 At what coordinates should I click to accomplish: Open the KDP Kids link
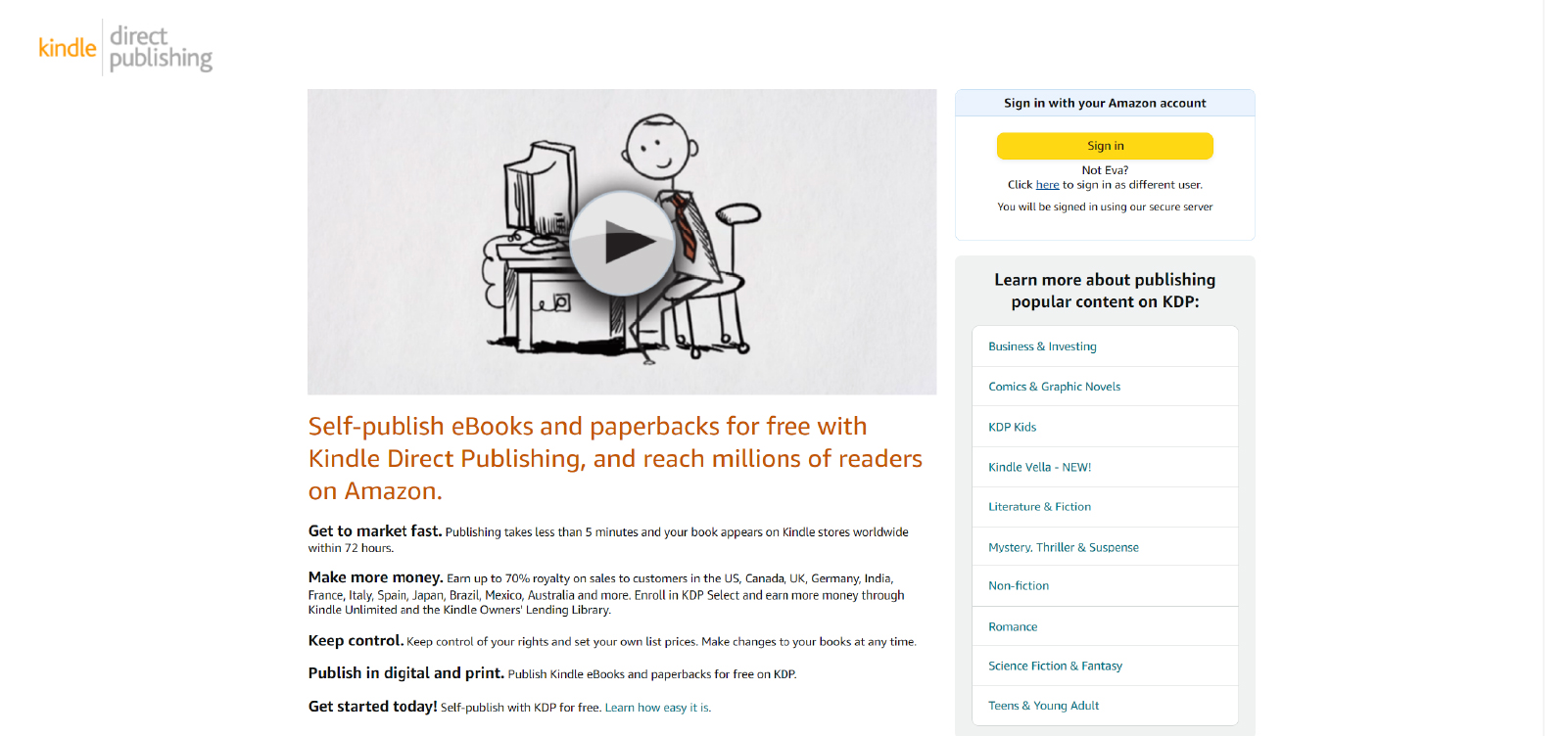pos(1012,427)
